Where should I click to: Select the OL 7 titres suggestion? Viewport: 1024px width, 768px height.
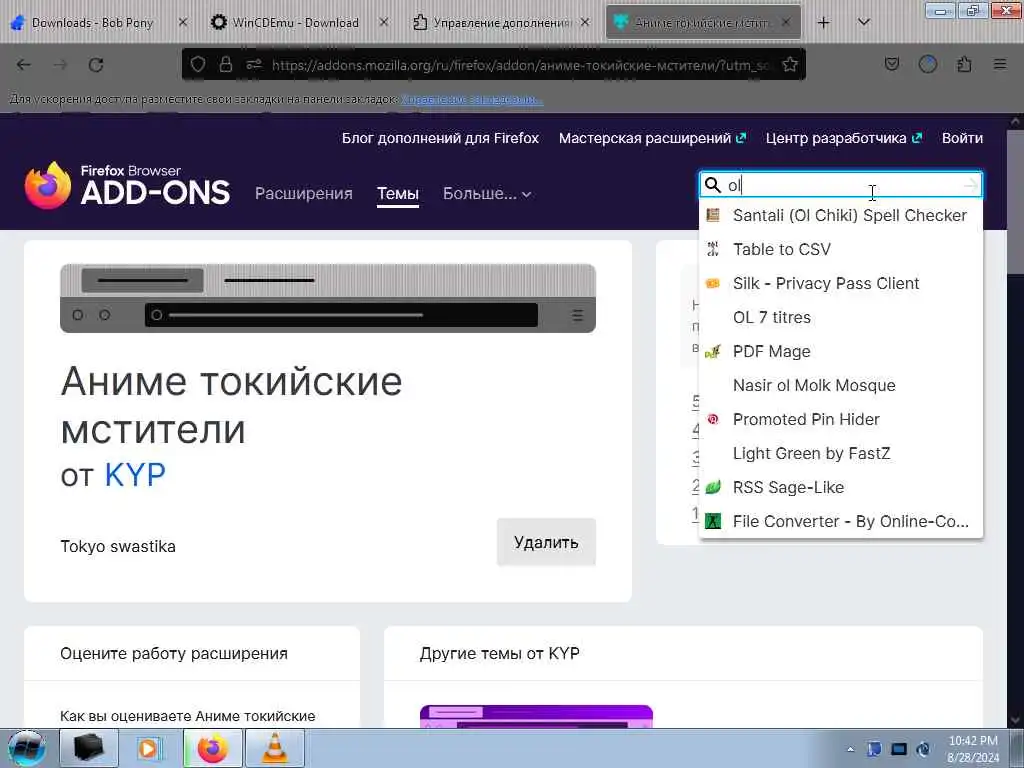[x=841, y=317]
